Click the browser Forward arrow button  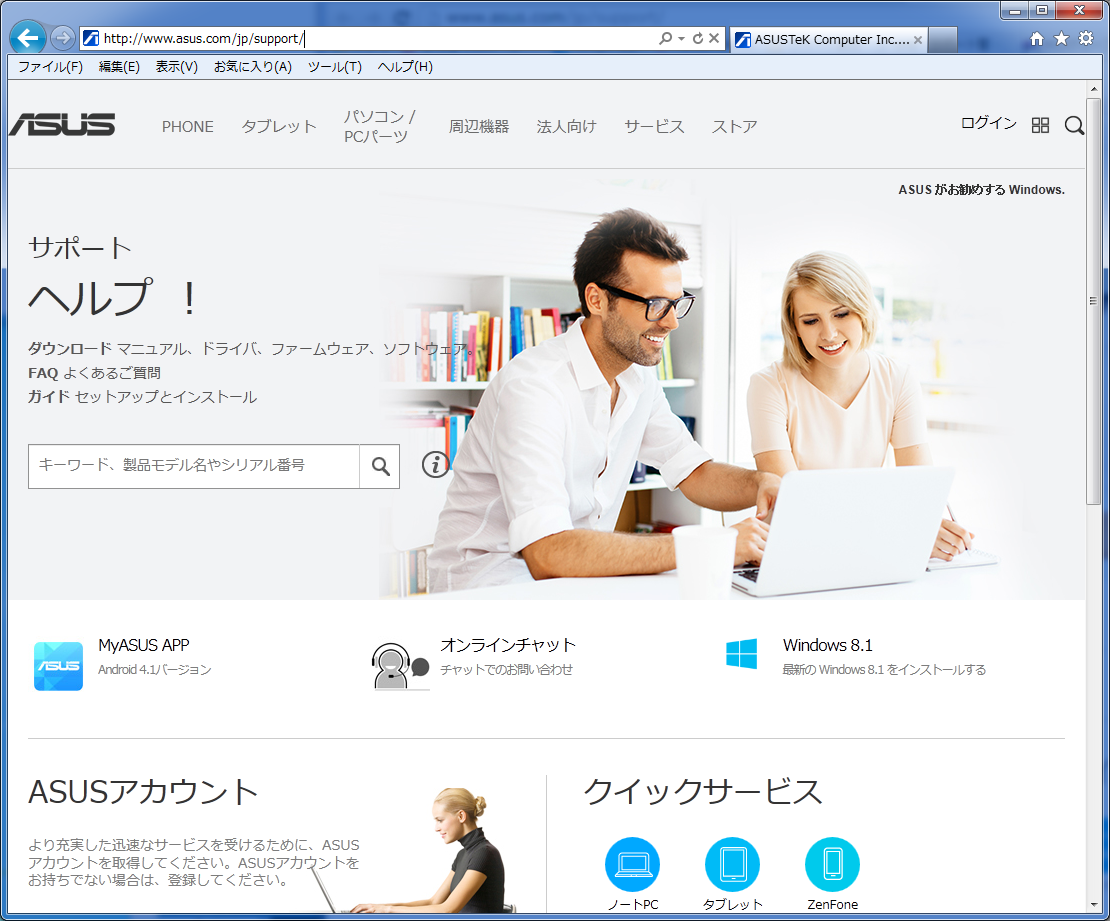coord(63,38)
